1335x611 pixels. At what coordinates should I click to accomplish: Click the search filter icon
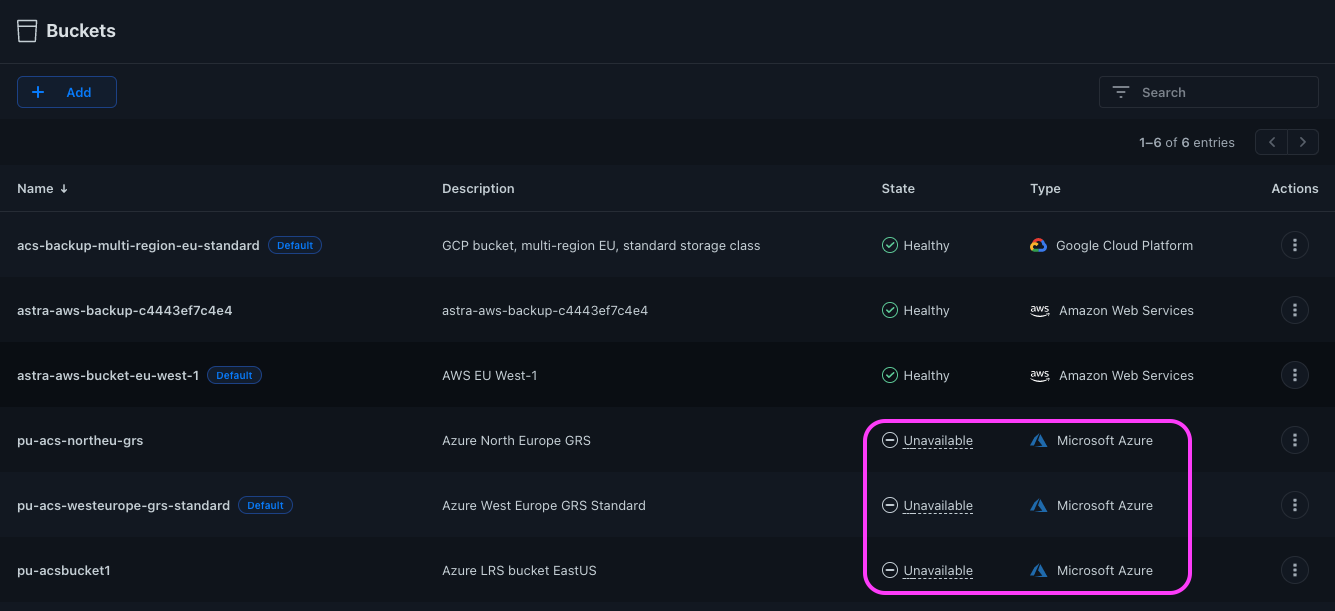pos(1121,92)
